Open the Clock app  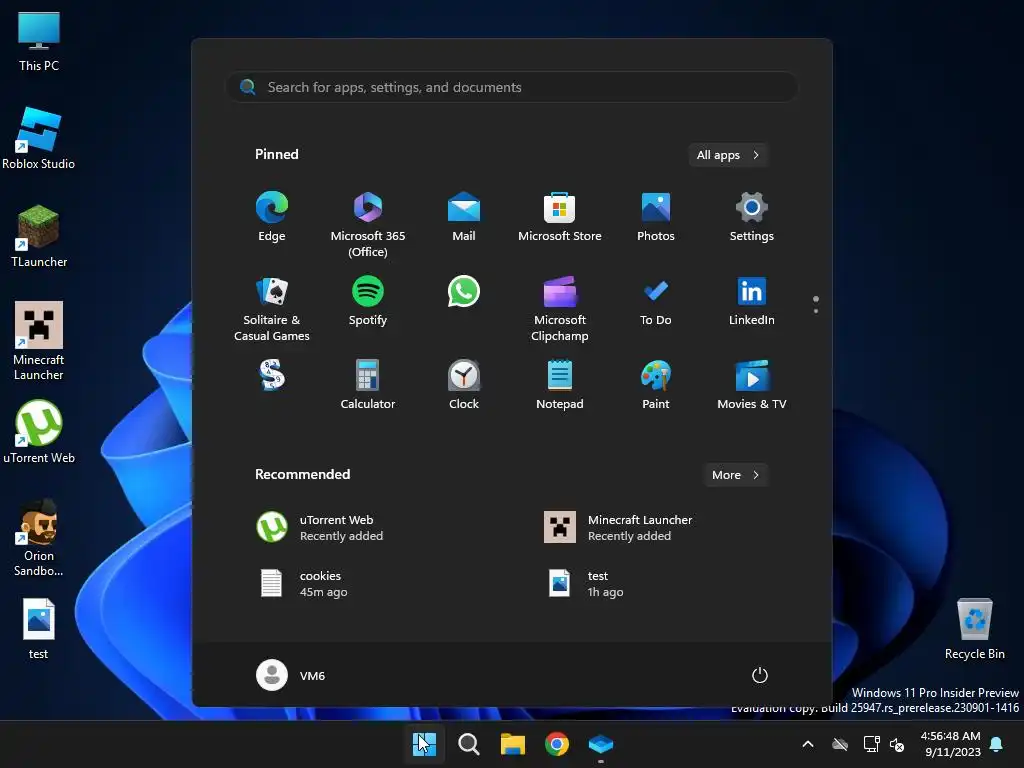[464, 385]
